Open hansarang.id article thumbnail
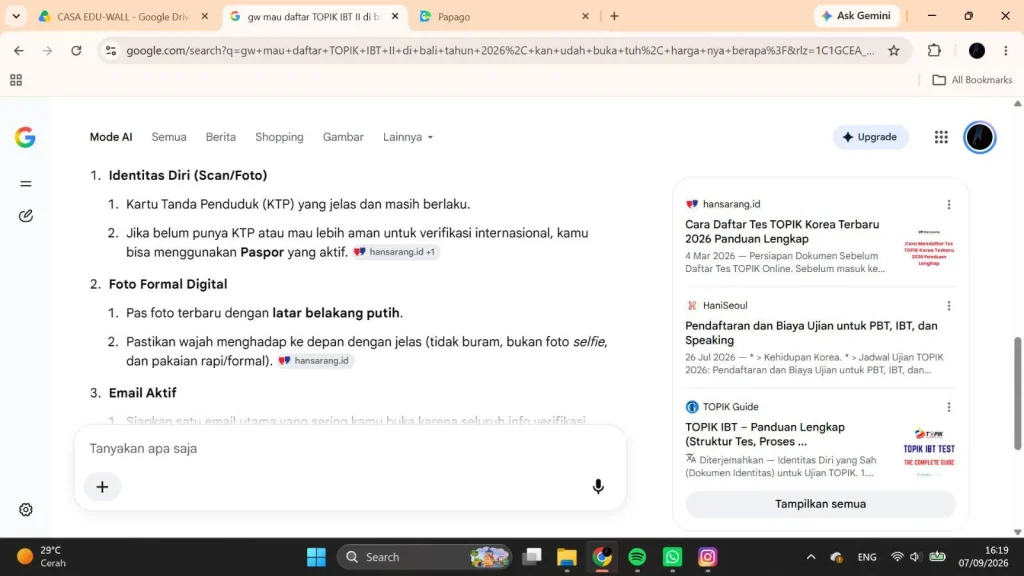 pyautogui.click(x=929, y=248)
